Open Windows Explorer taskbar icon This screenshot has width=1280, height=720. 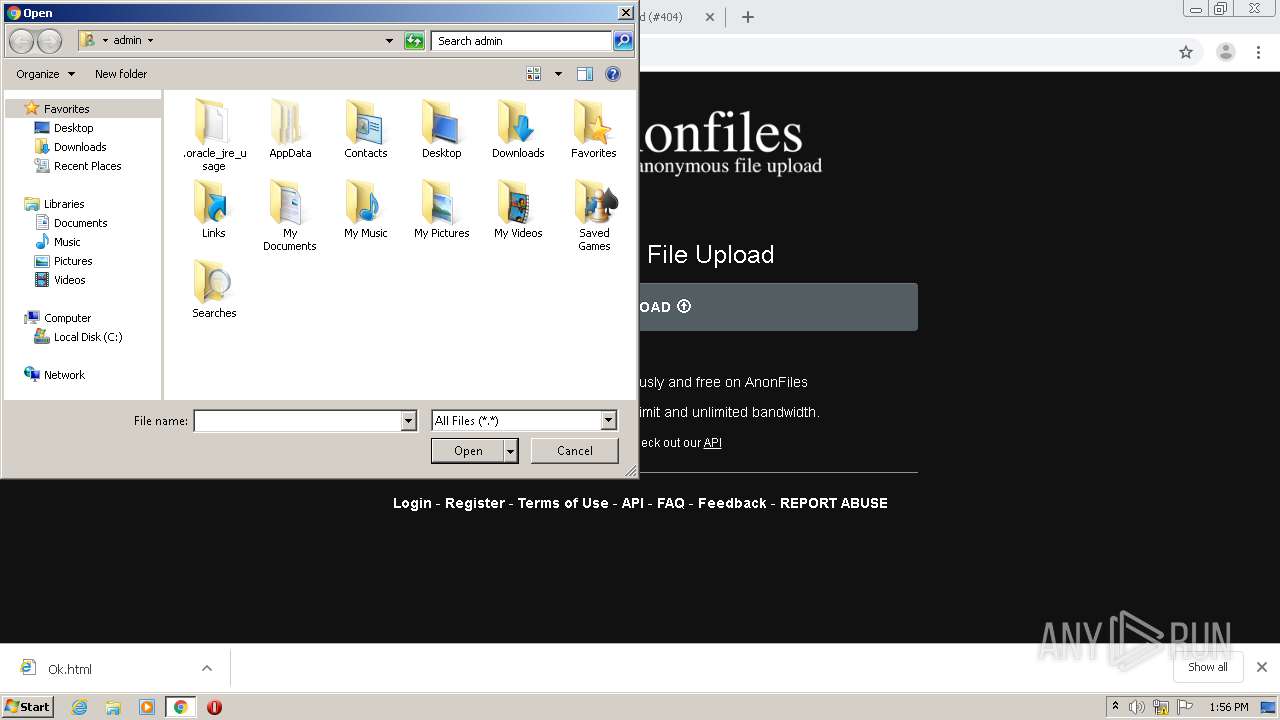(x=113, y=707)
